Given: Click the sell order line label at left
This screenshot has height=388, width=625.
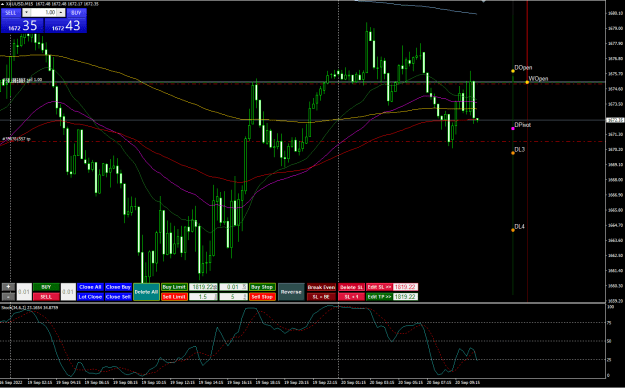Looking at the screenshot, I should pos(22,80).
